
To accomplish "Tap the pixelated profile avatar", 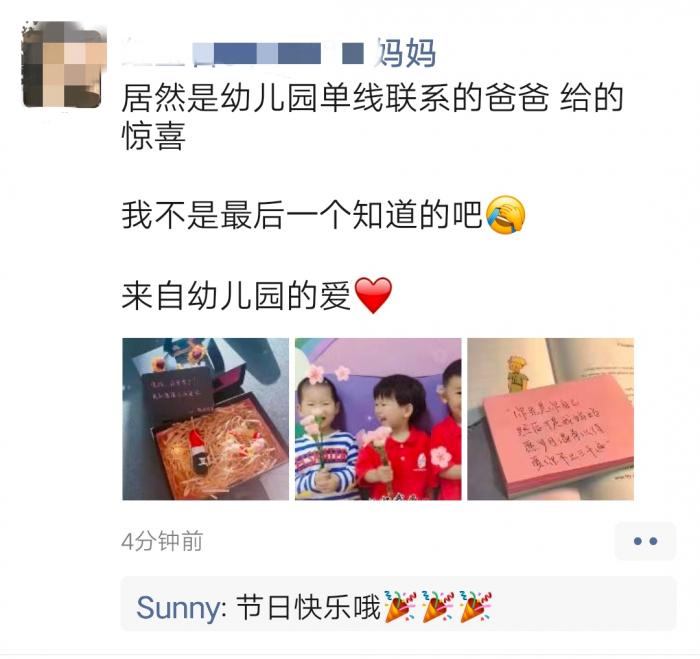I will tap(62, 66).
